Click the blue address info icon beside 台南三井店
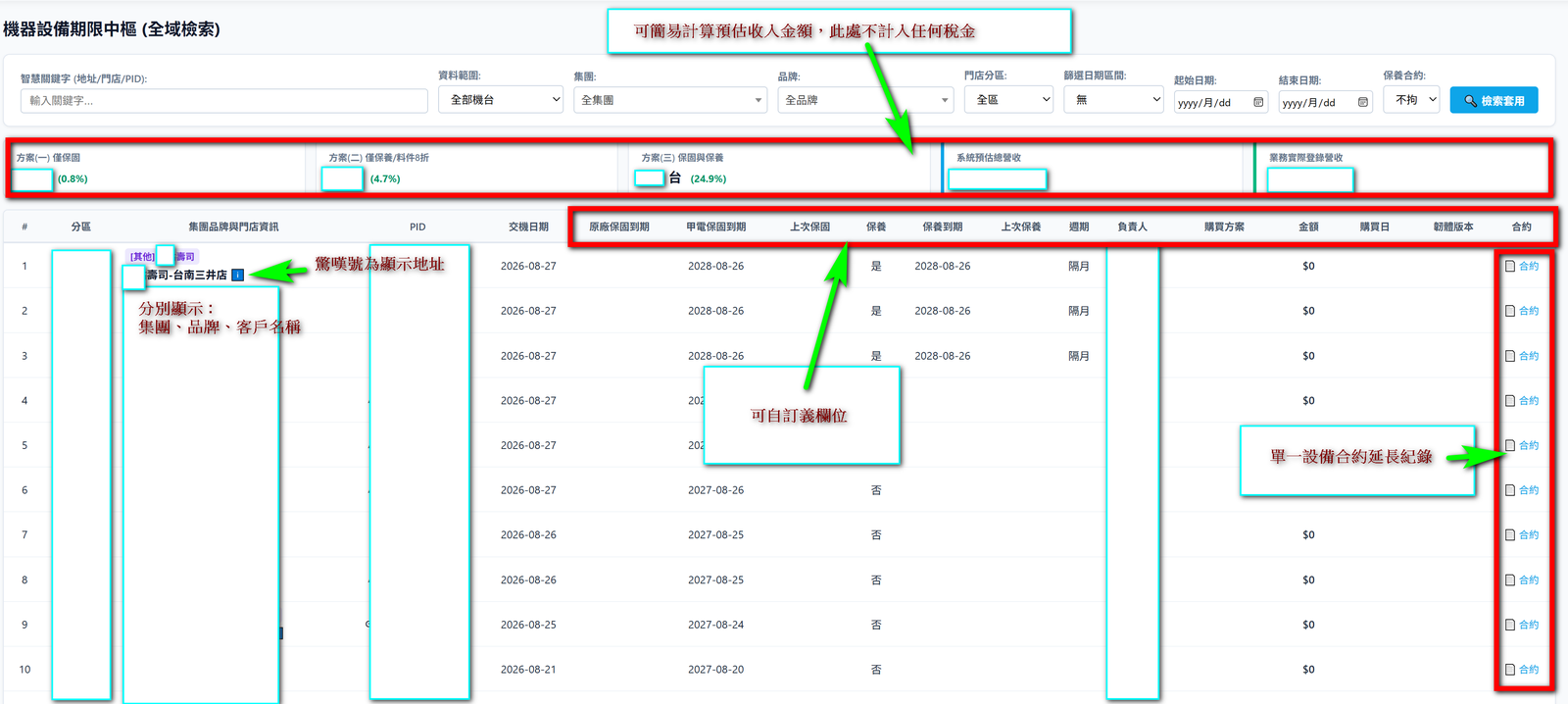The height and width of the screenshot is (704, 1568). click(x=237, y=275)
